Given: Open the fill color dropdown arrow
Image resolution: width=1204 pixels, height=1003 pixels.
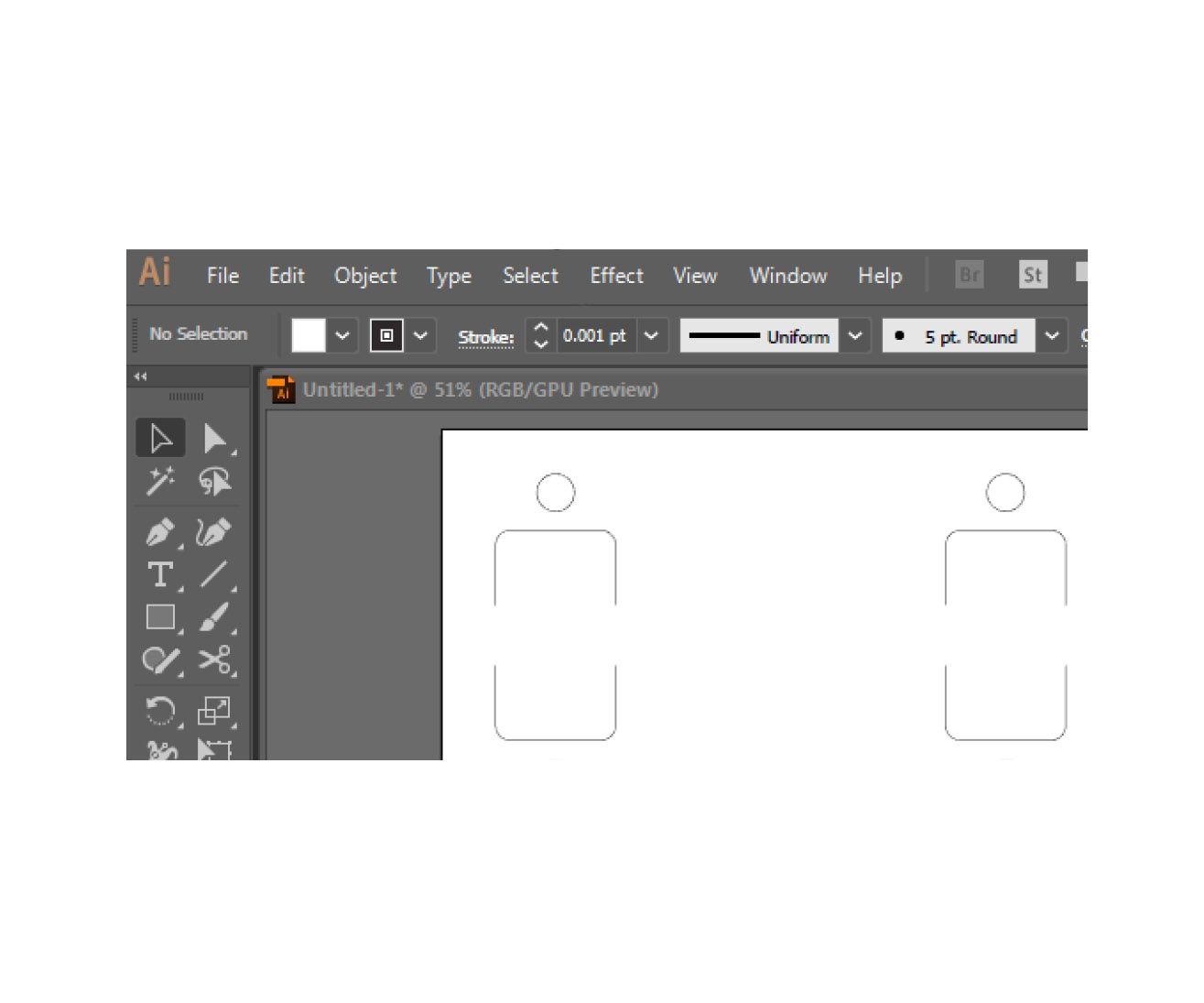Looking at the screenshot, I should click(x=342, y=335).
